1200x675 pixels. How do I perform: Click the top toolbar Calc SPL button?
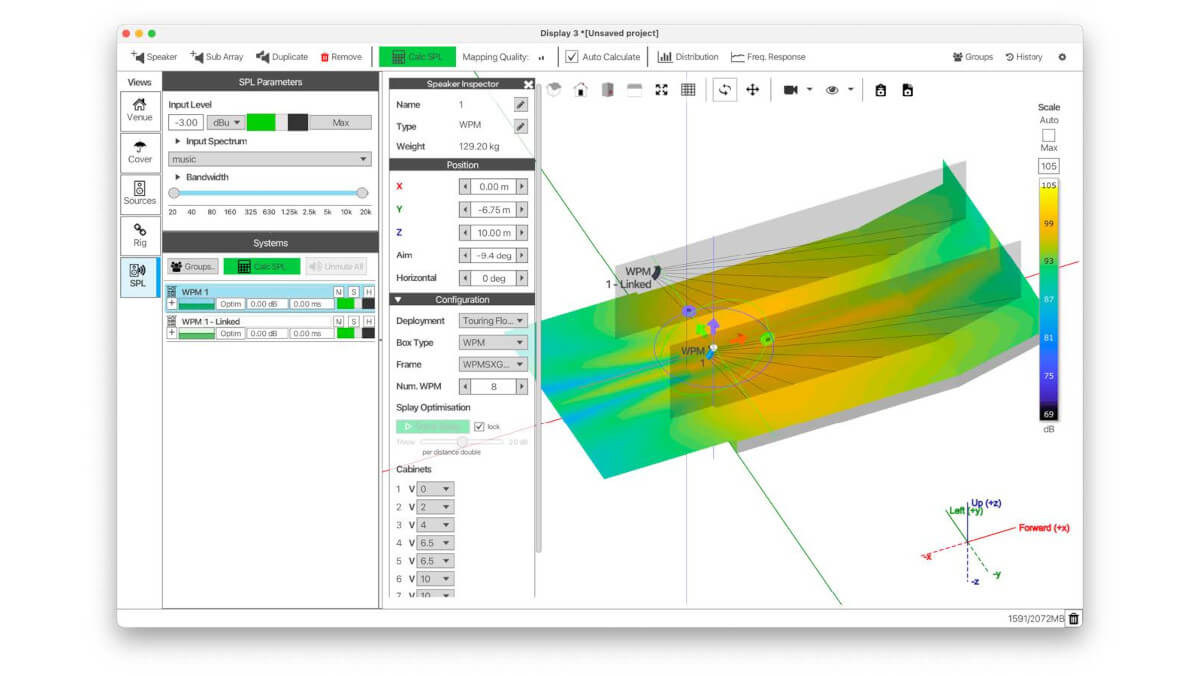[416, 57]
